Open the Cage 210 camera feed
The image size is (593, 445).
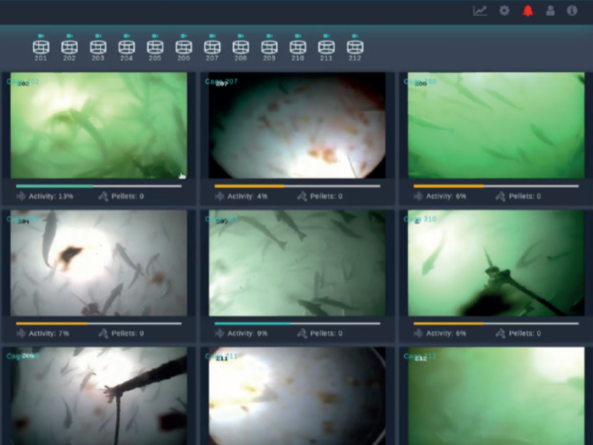click(x=496, y=263)
